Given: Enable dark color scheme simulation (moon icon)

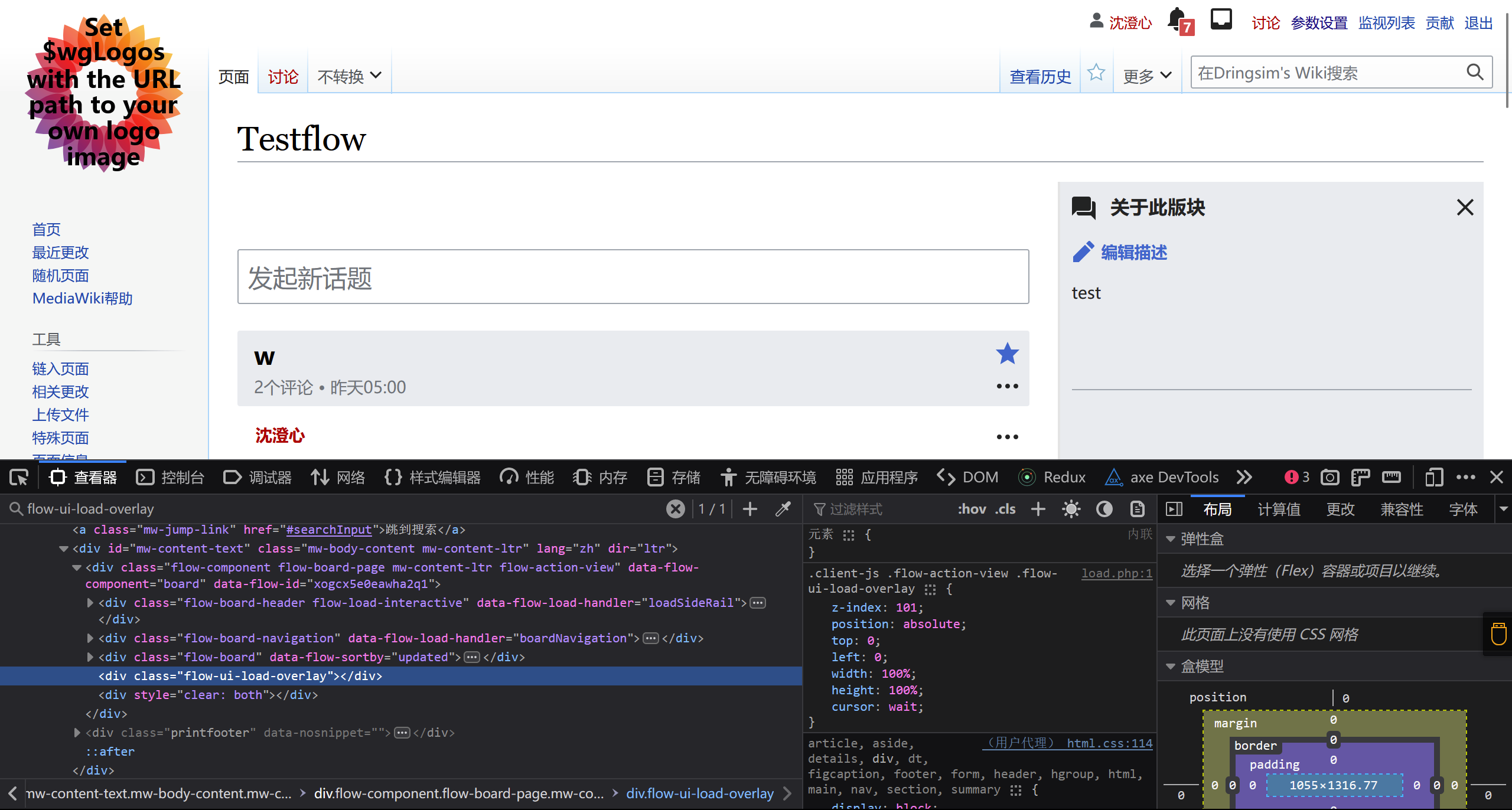Looking at the screenshot, I should click(x=1104, y=508).
